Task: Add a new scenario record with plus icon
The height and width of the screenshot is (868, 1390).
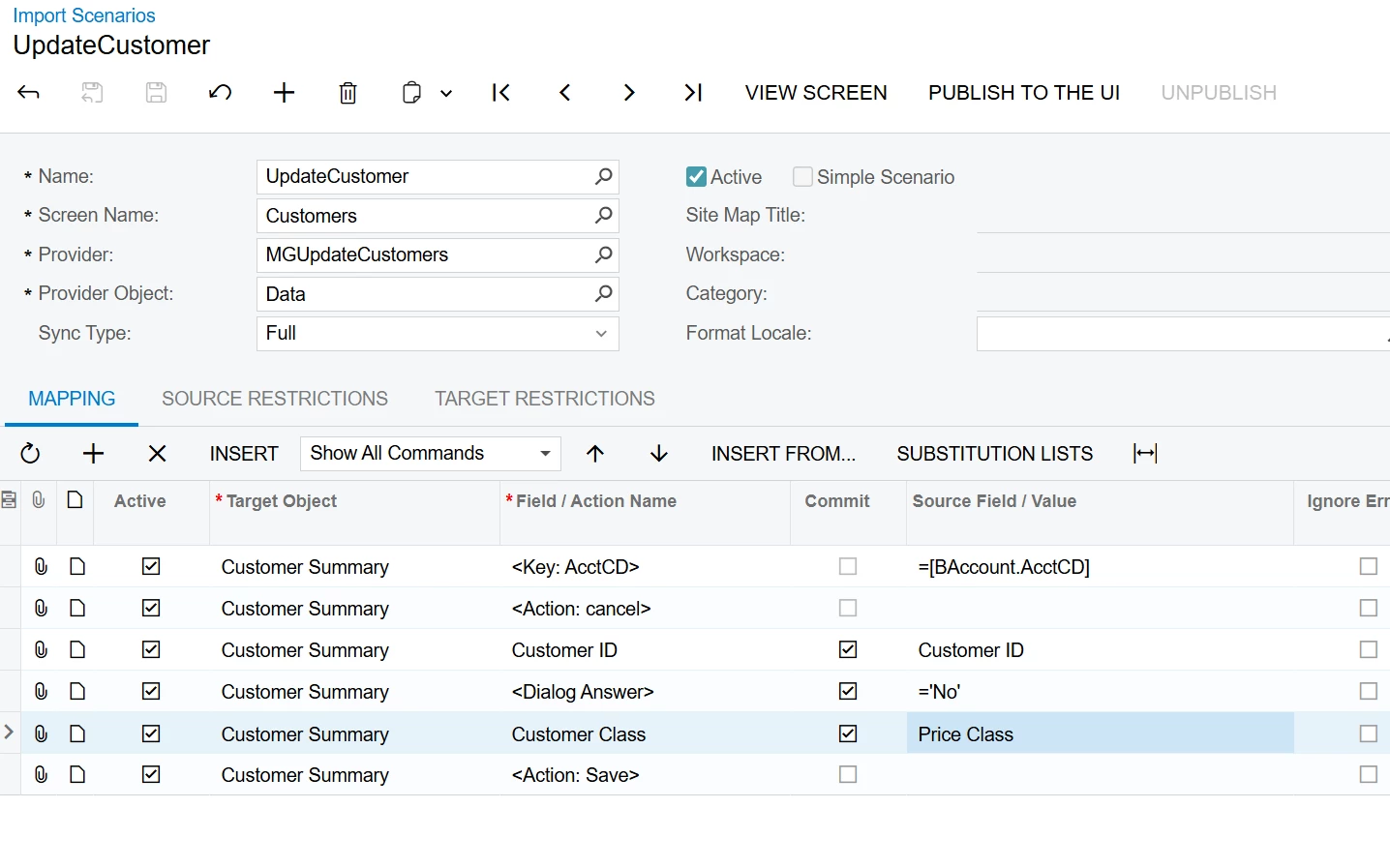Action: tap(284, 93)
